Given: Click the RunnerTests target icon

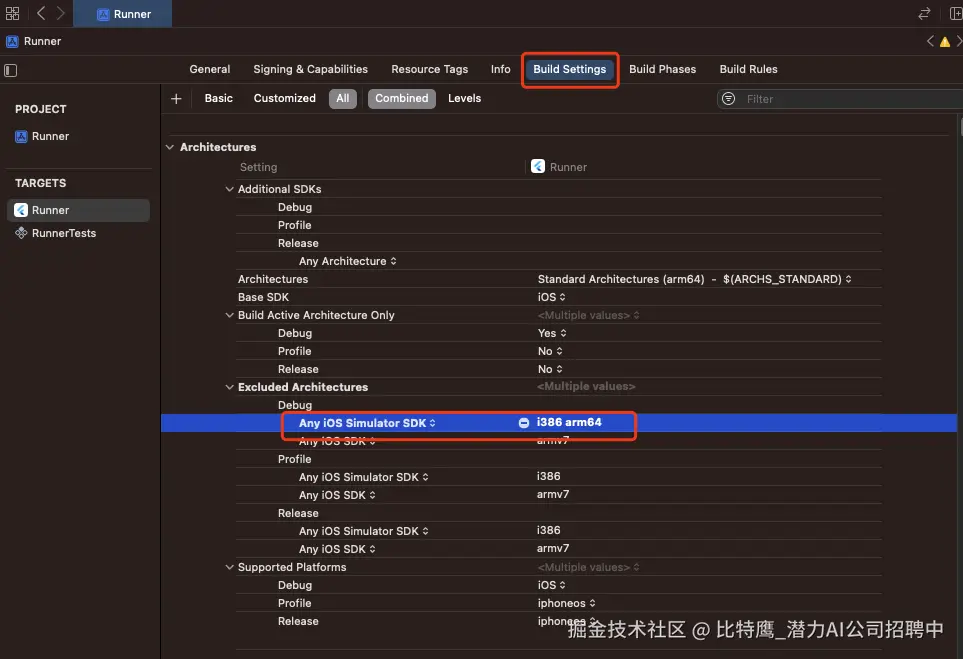Looking at the screenshot, I should (x=21, y=233).
